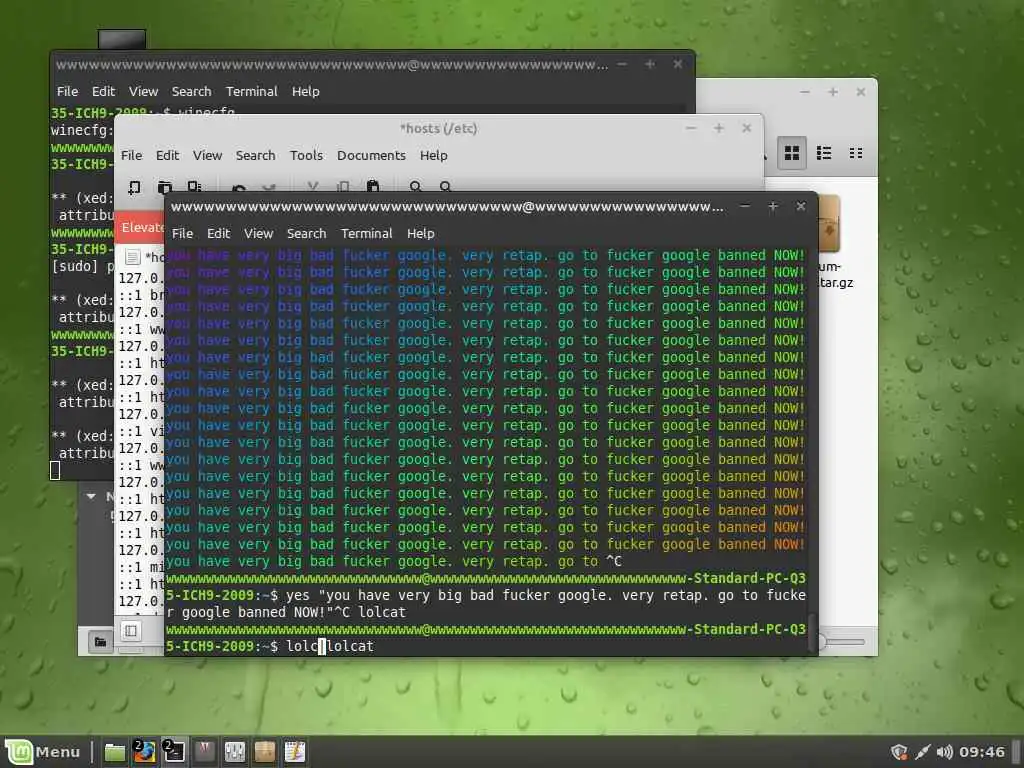Open the update shield tray icon
Screen dimensions: 1024x768
(x=899, y=752)
